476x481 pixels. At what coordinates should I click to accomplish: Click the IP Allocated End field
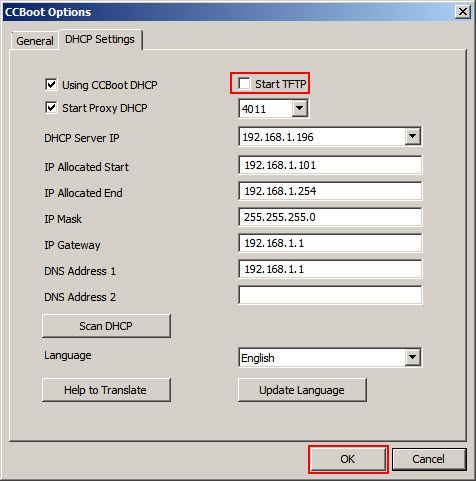click(330, 191)
